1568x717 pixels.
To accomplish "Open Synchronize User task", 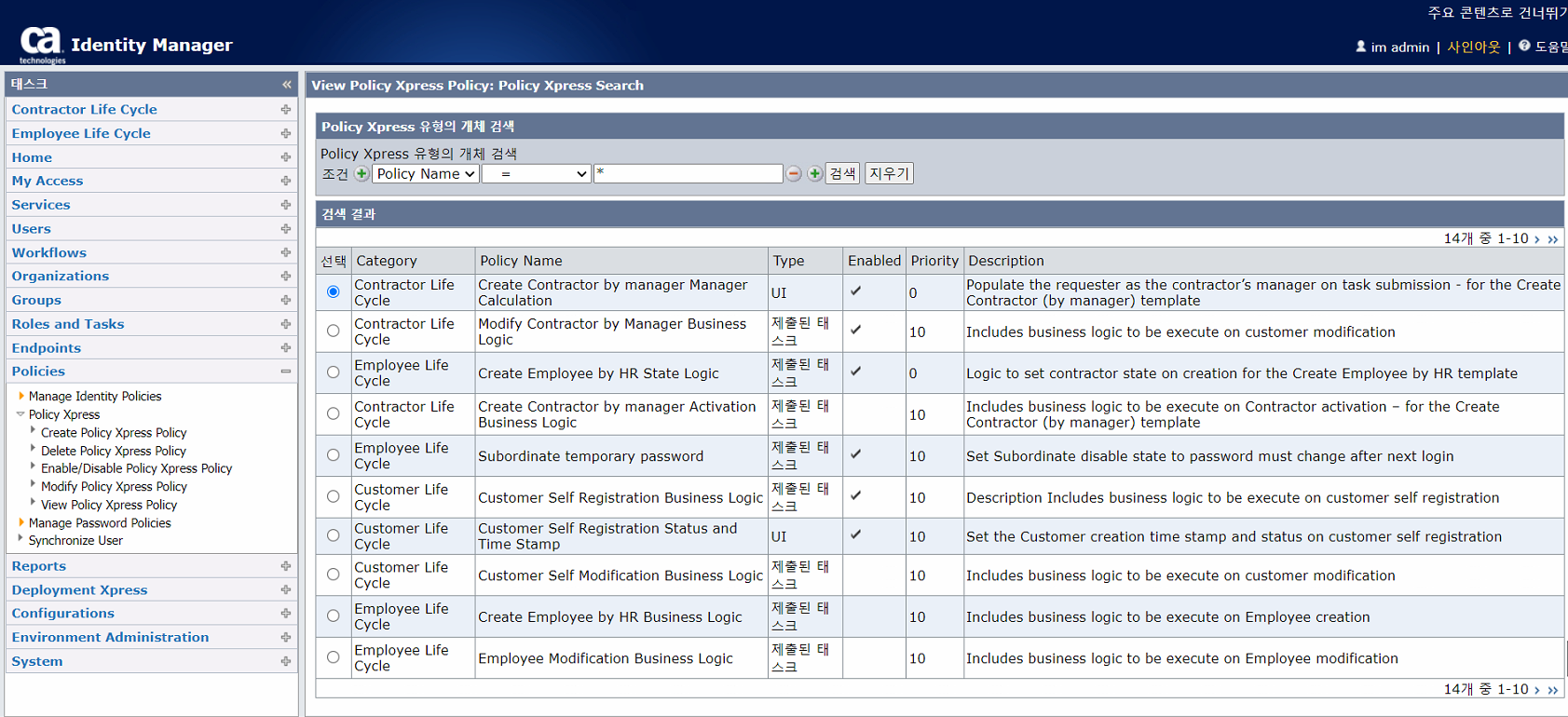I will click(75, 541).
